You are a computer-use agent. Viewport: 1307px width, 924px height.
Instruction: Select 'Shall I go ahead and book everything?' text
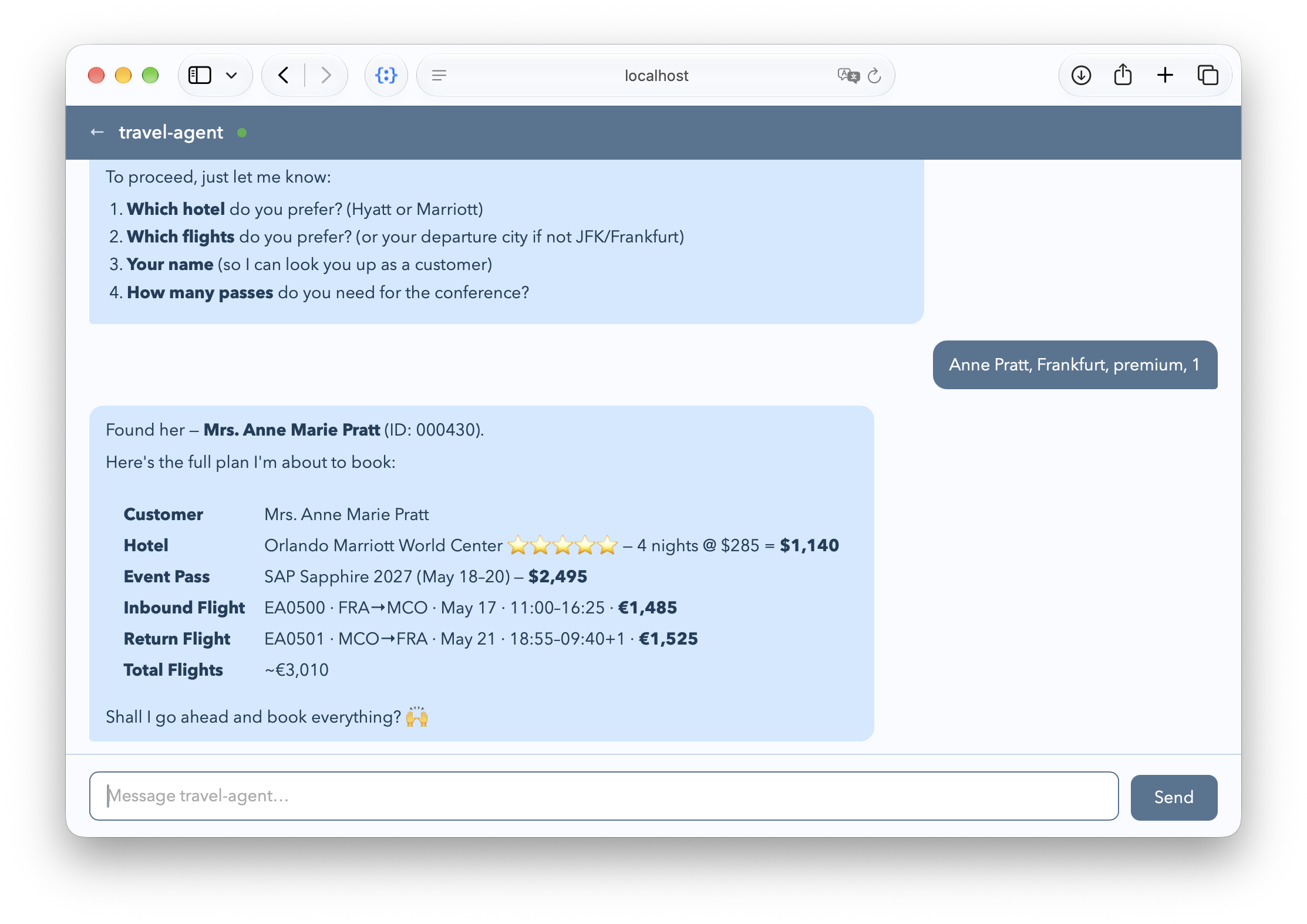tap(253, 717)
